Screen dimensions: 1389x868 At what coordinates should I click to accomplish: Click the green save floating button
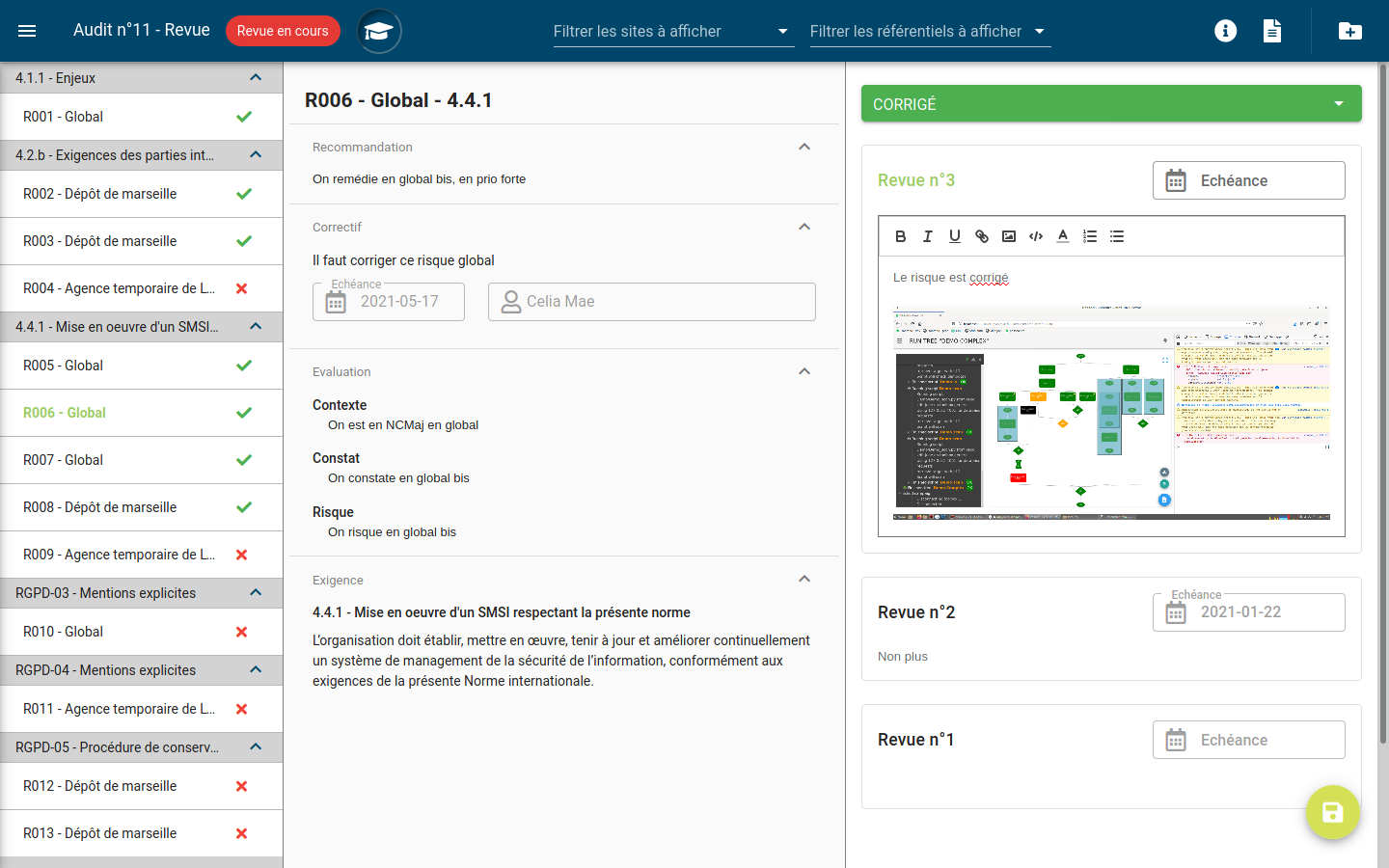(1332, 812)
